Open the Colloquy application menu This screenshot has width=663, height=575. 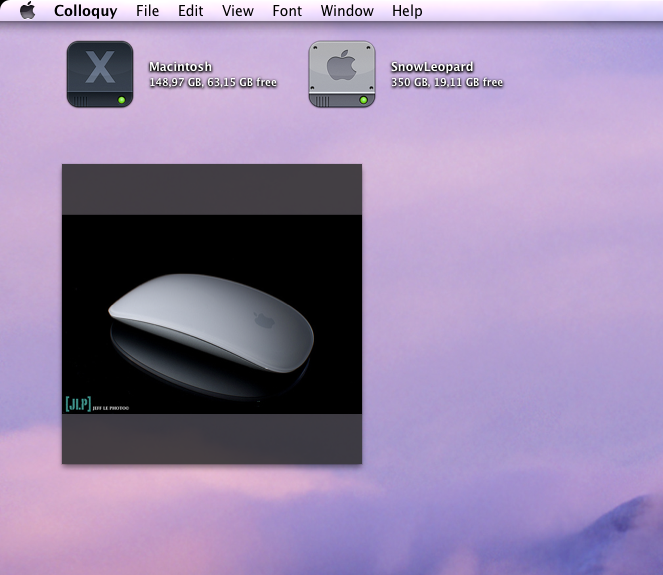(85, 11)
